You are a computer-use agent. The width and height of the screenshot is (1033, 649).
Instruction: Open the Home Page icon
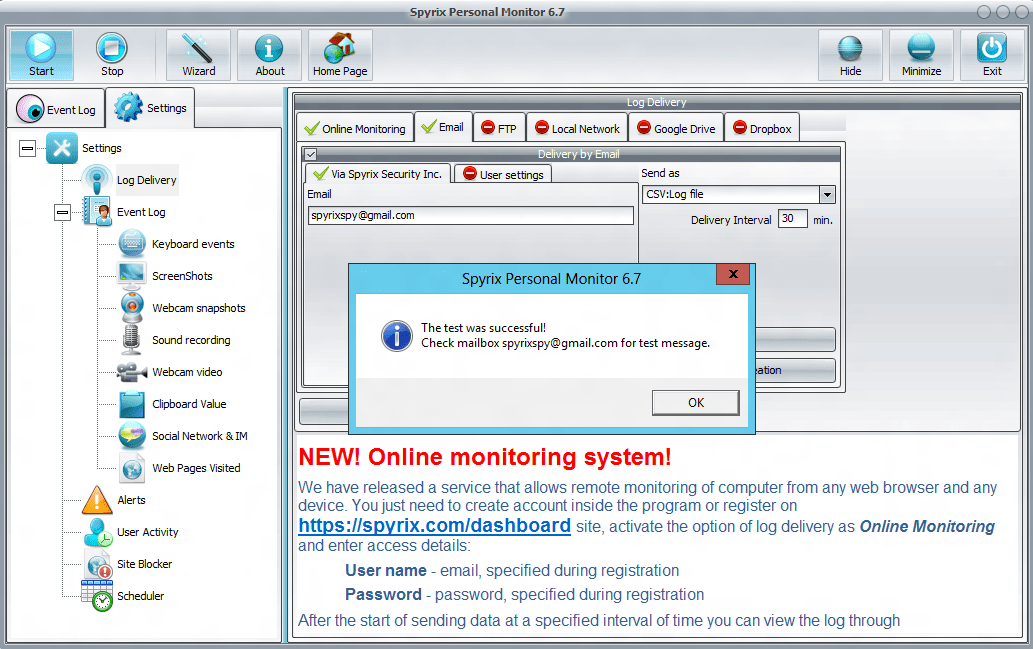pos(340,47)
